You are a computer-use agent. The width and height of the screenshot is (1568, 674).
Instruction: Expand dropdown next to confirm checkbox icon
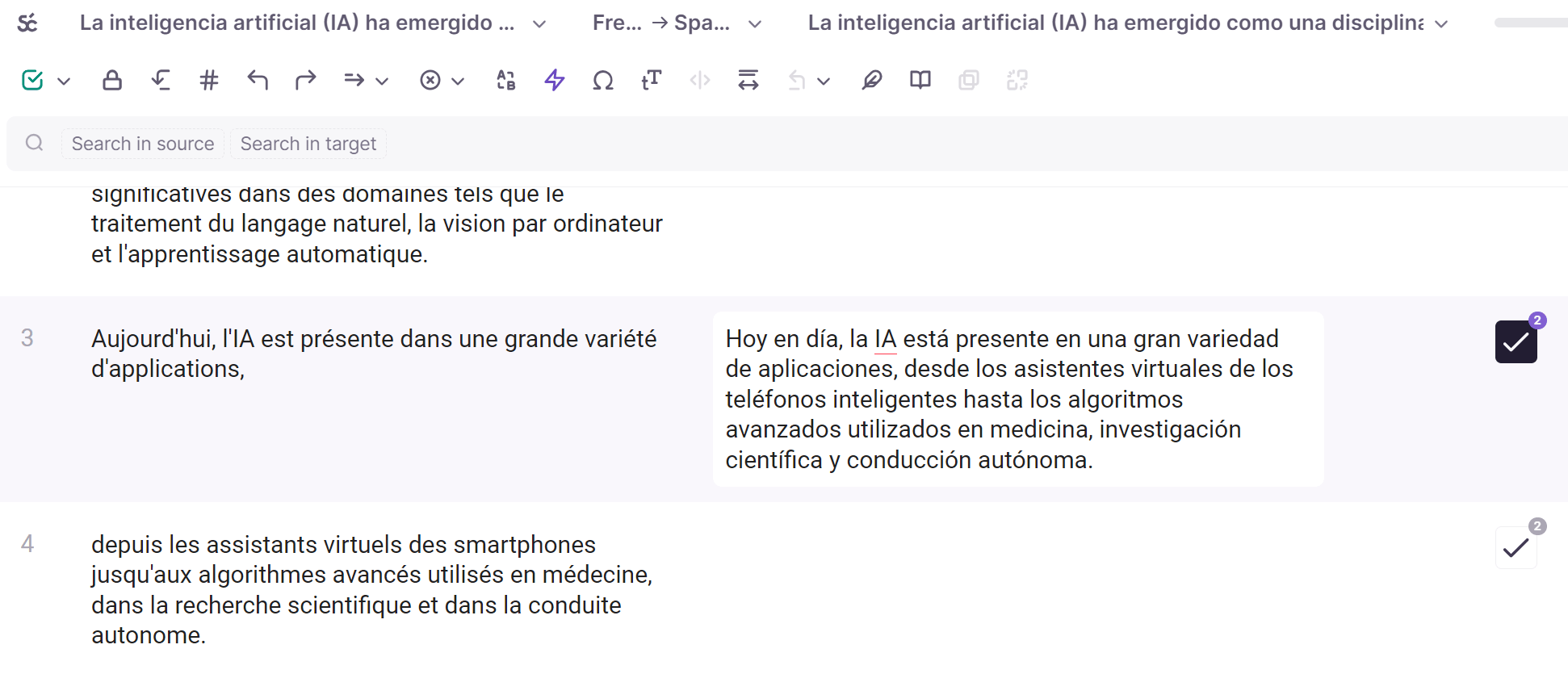tap(65, 81)
